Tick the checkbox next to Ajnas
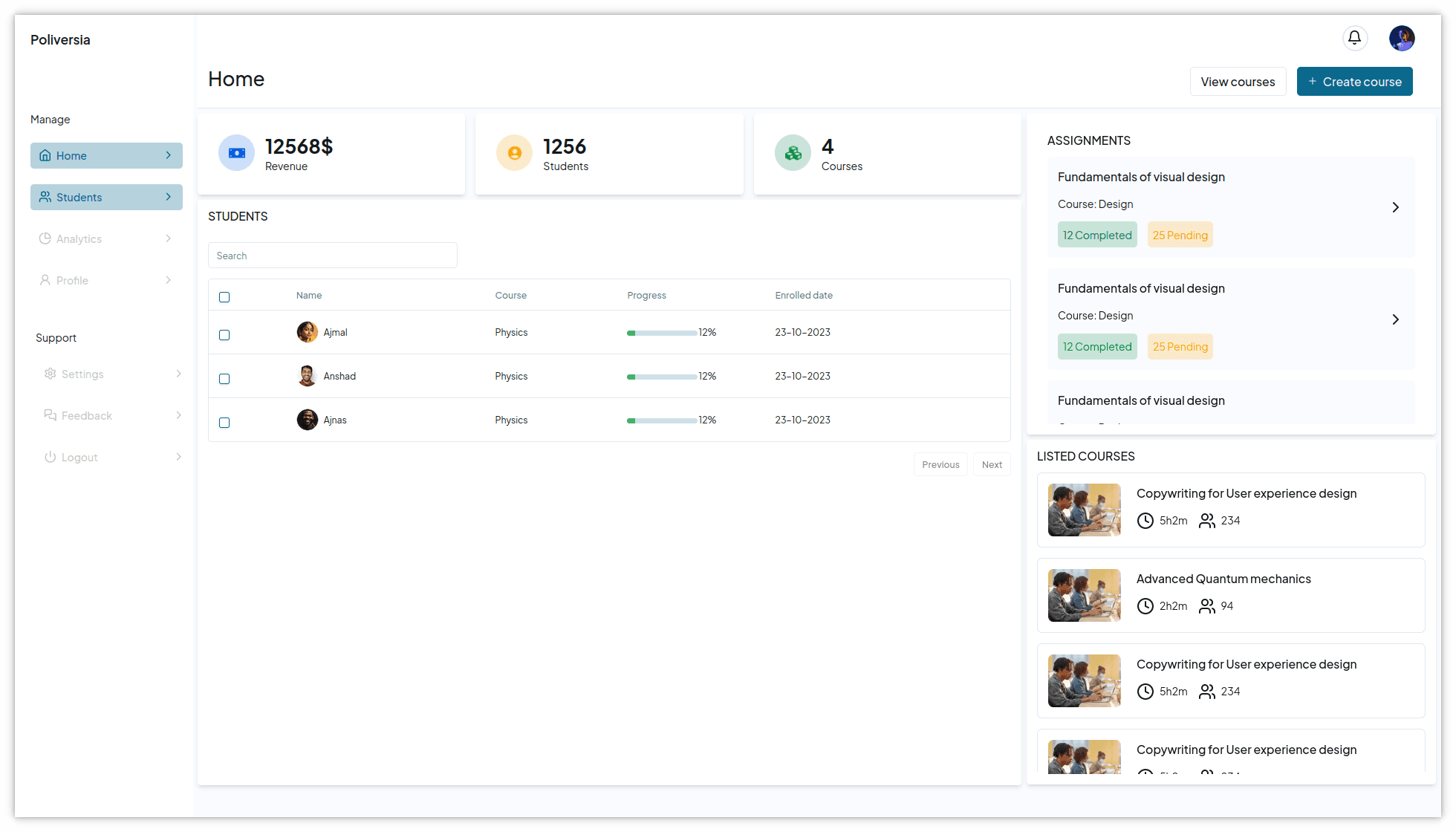Image resolution: width=1456 pixels, height=832 pixels. [224, 423]
